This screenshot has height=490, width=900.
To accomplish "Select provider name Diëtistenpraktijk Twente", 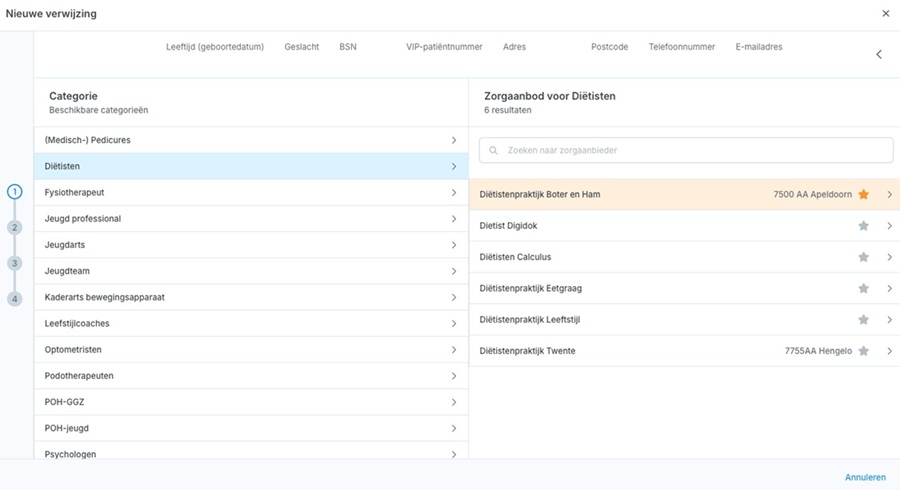I will pyautogui.click(x=527, y=351).
